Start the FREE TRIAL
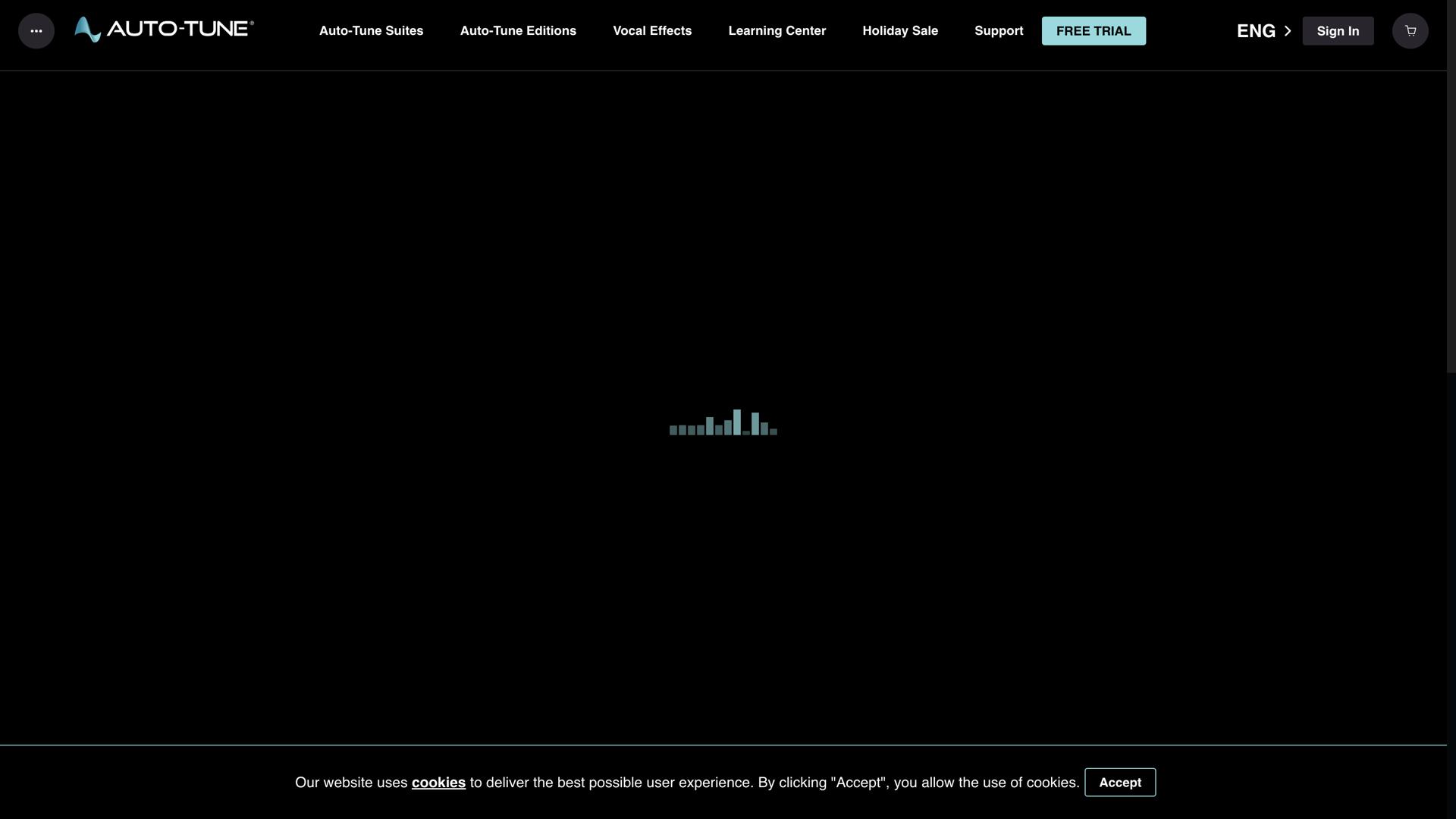Screen dimensions: 1456x819 [x=1094, y=31]
